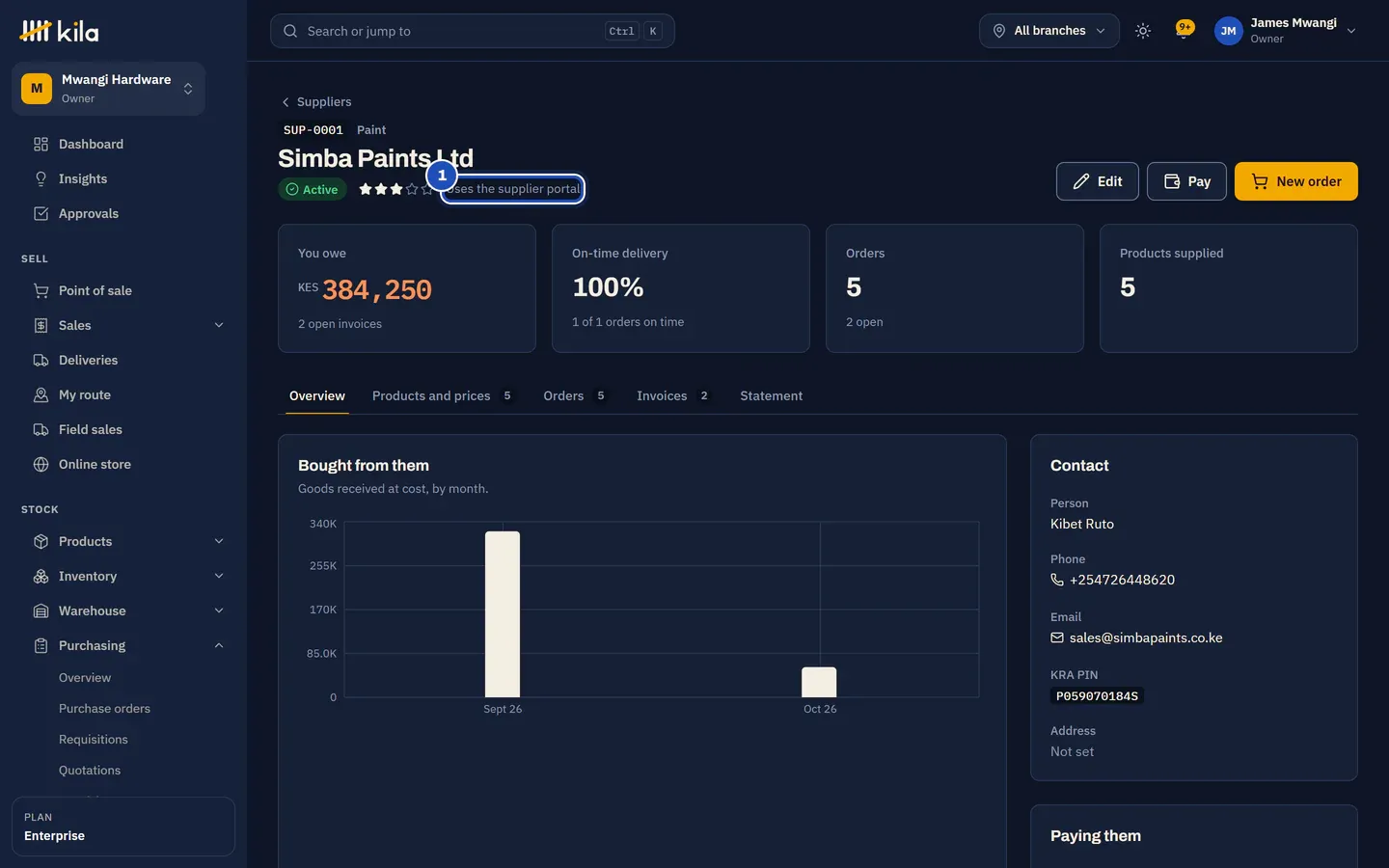This screenshot has height=868, width=1389.
Task: Click the Oct 26 chart bar
Action: (819, 682)
